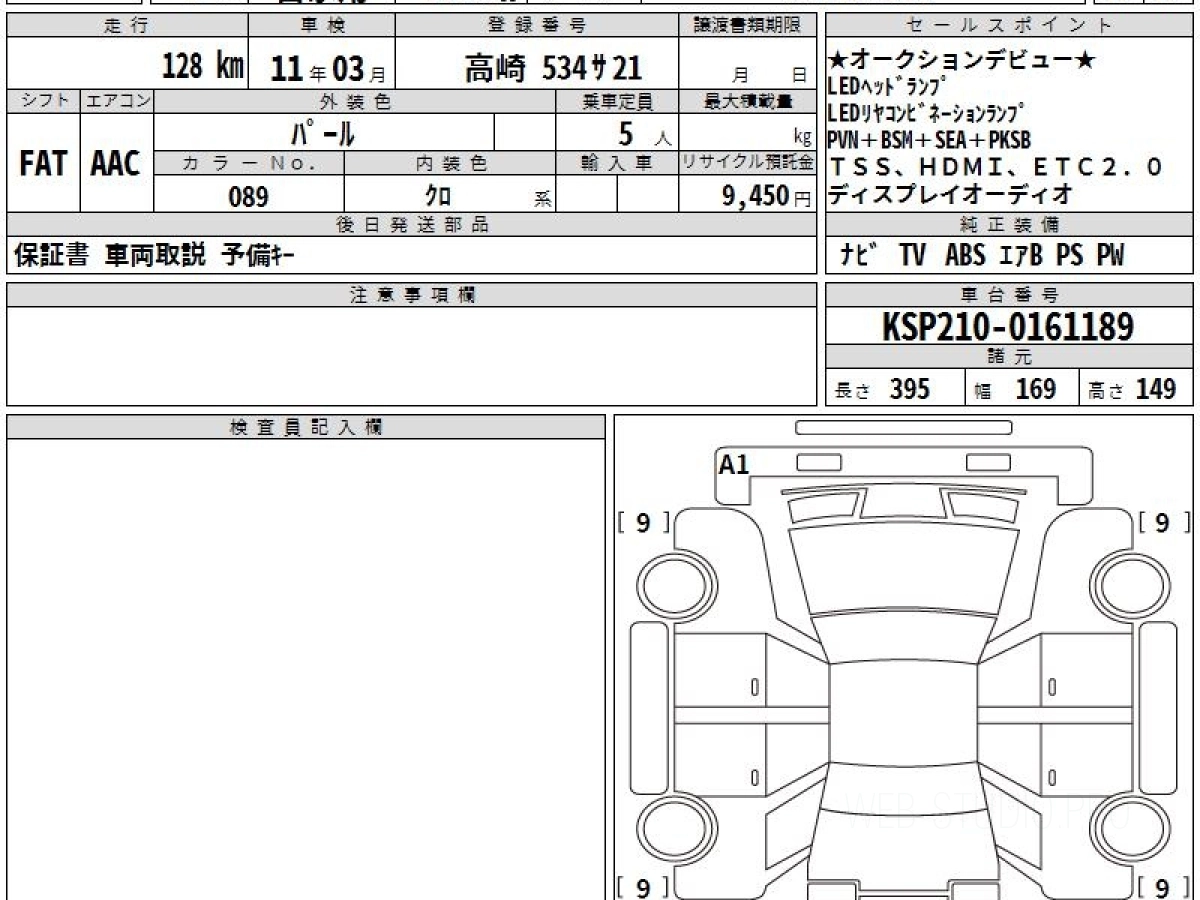Click the mileage value 128 km
Image resolution: width=1200 pixels, height=900 pixels.
pos(203,67)
